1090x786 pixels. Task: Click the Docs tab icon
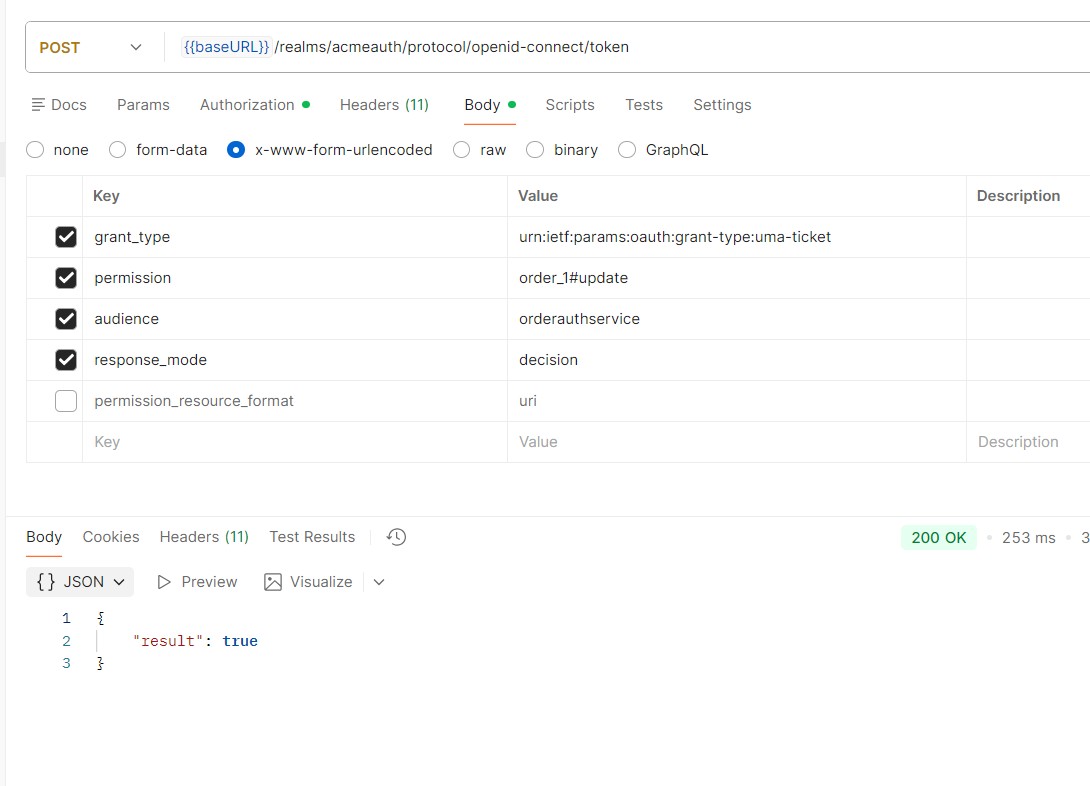pyautogui.click(x=39, y=105)
